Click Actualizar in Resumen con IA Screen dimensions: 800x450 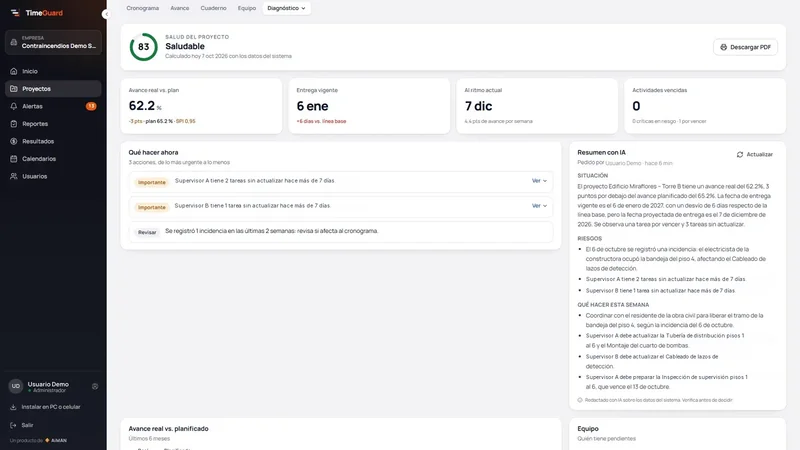(755, 155)
